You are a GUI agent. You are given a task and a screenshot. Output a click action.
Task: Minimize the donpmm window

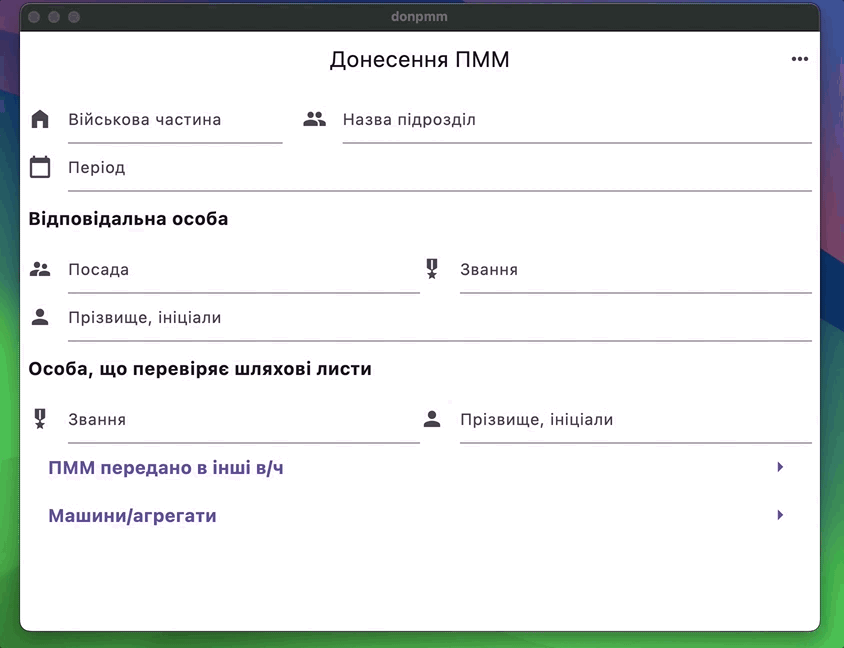(54, 17)
